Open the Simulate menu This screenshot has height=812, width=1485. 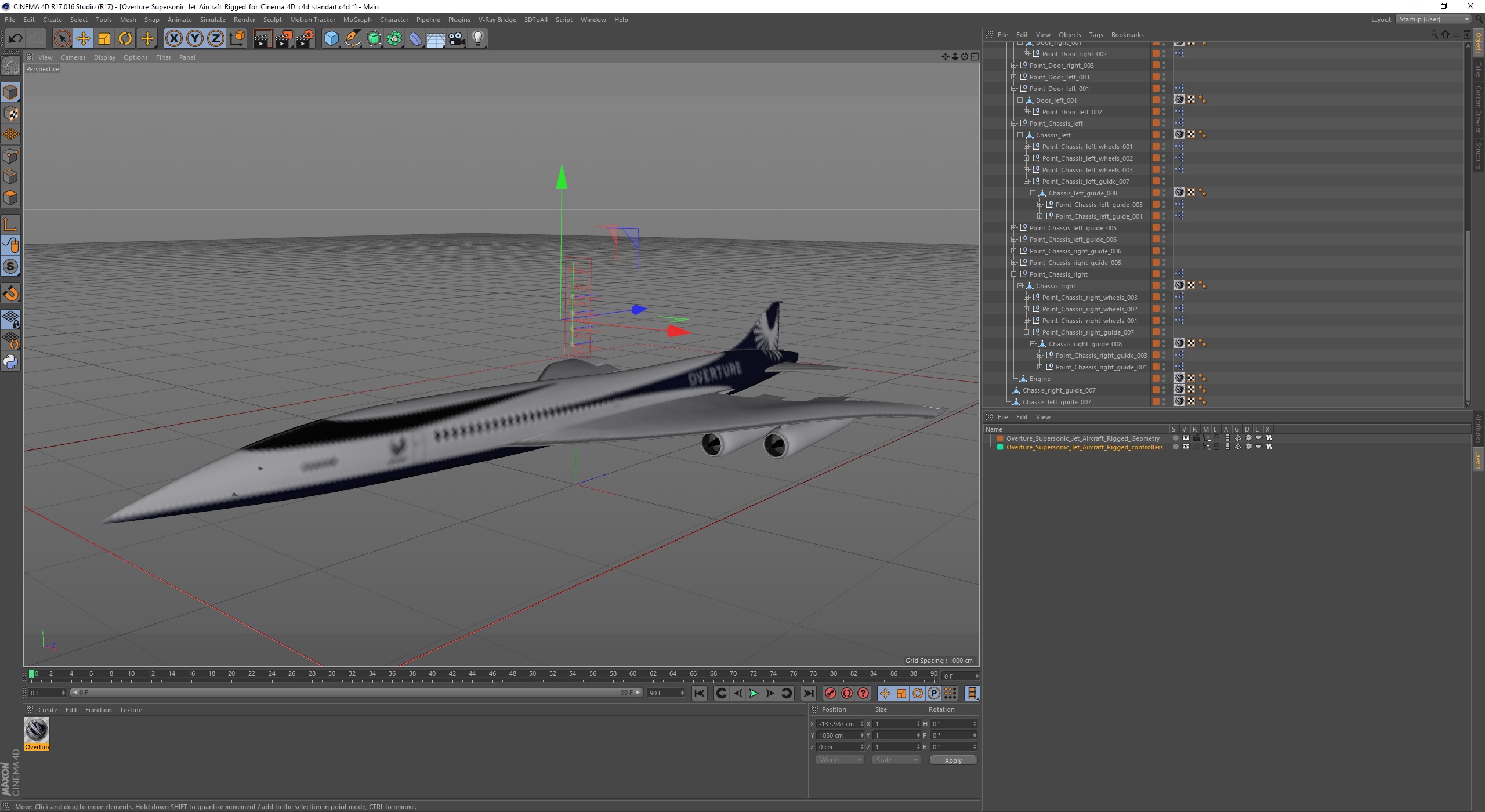tap(212, 20)
